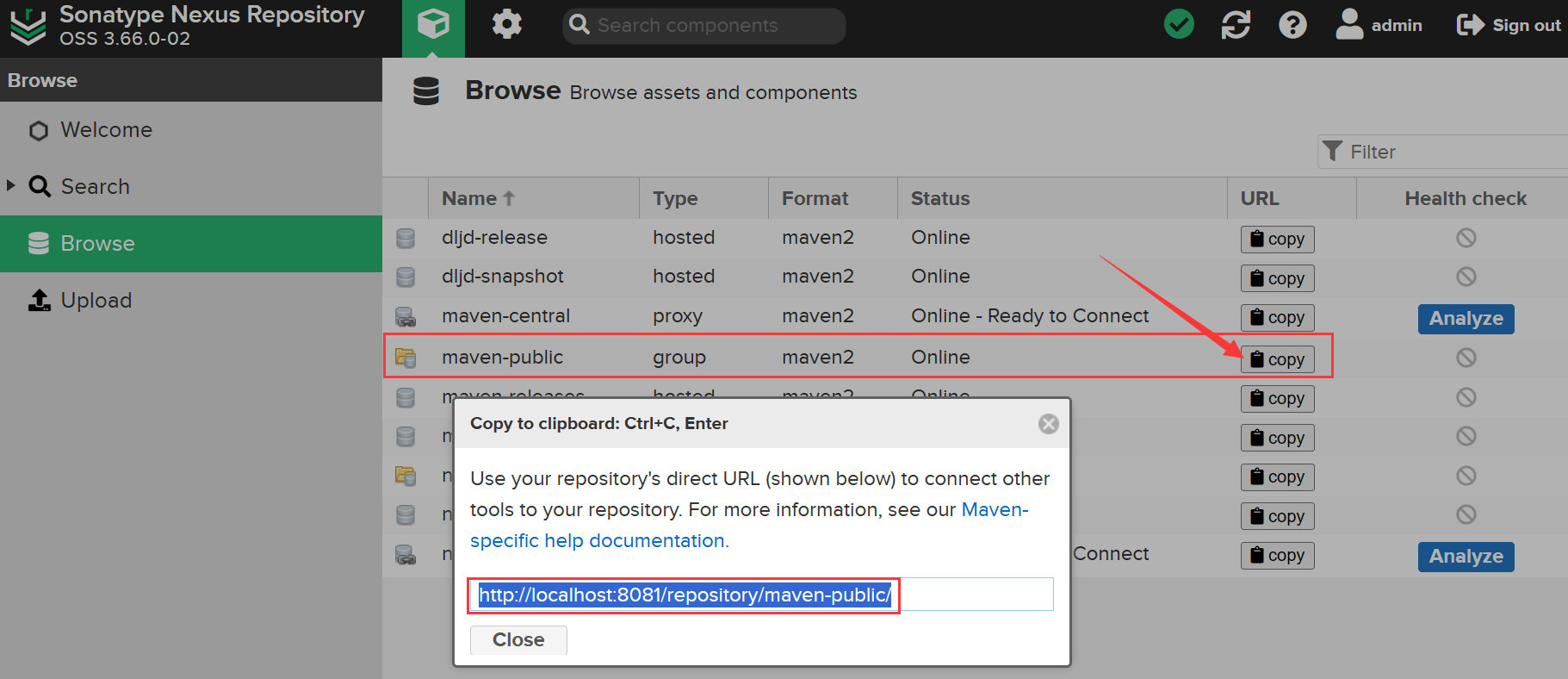The width and height of the screenshot is (1568, 679).
Task: Copy URL for maven-public
Action: click(1277, 359)
